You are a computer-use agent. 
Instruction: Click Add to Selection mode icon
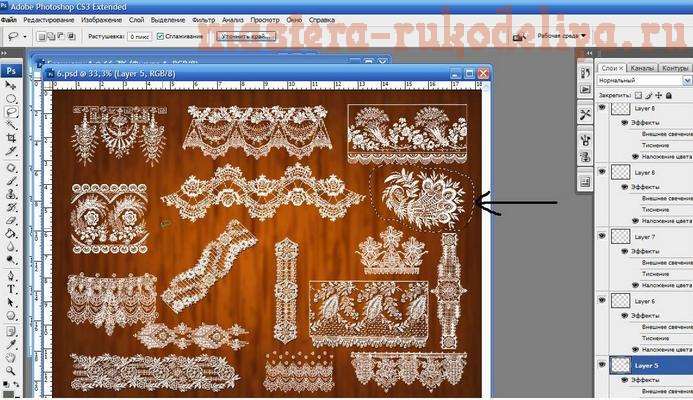(x=51, y=37)
